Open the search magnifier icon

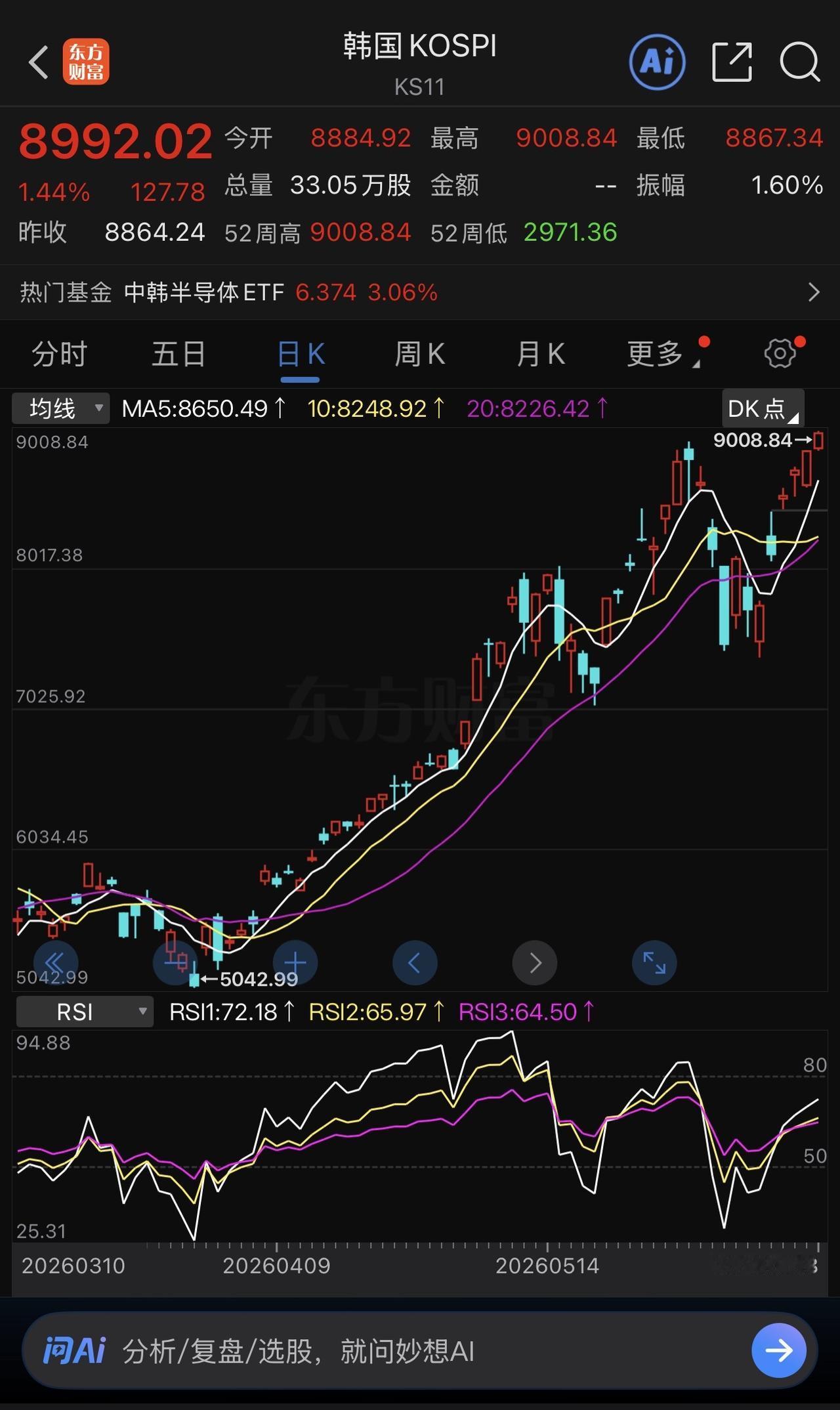(x=800, y=62)
